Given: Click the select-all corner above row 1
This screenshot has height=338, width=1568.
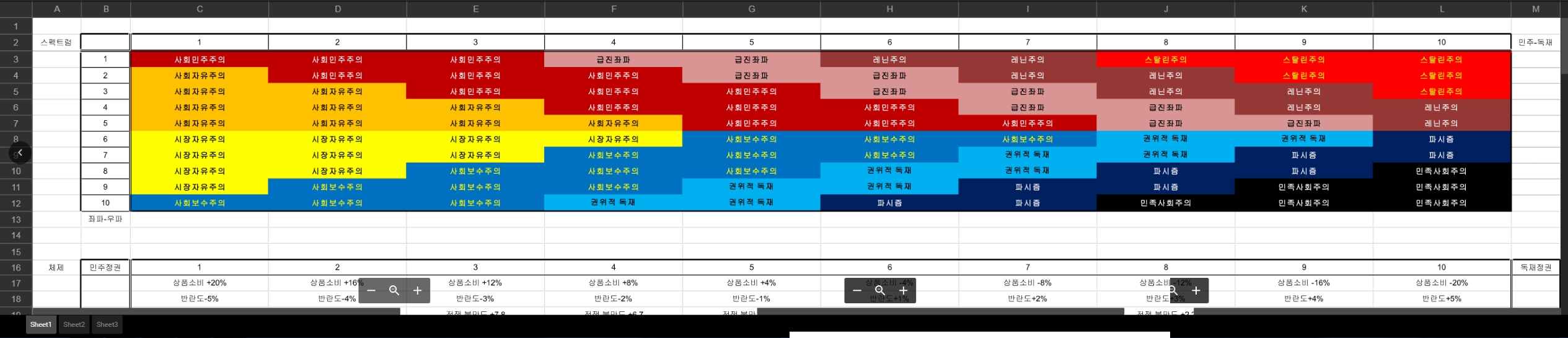Looking at the screenshot, I should [16, 9].
